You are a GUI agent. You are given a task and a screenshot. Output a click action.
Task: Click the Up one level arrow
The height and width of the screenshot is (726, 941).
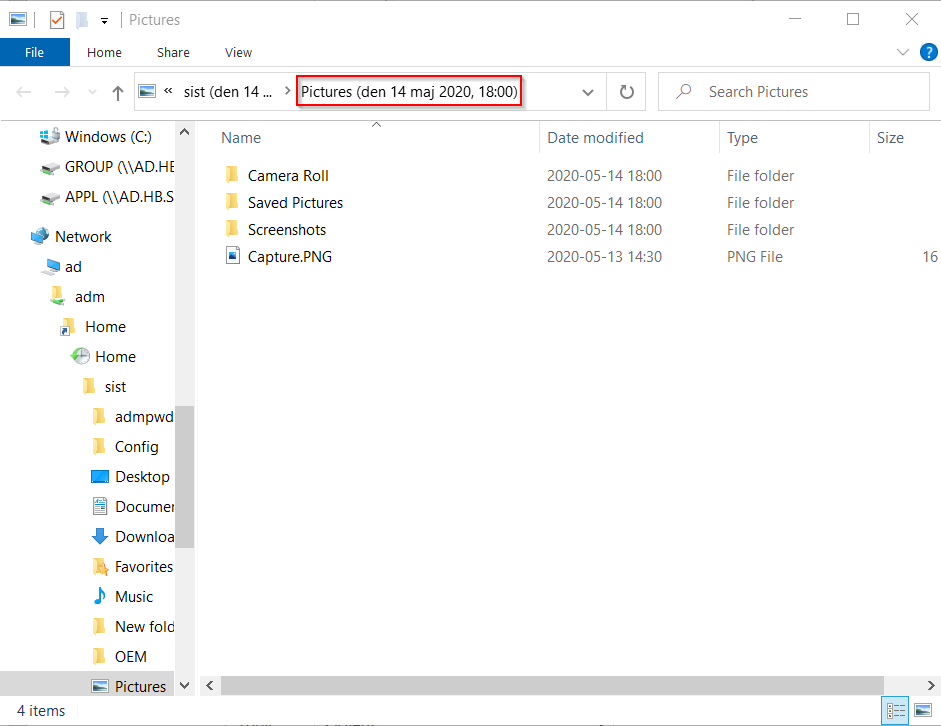pos(118,92)
